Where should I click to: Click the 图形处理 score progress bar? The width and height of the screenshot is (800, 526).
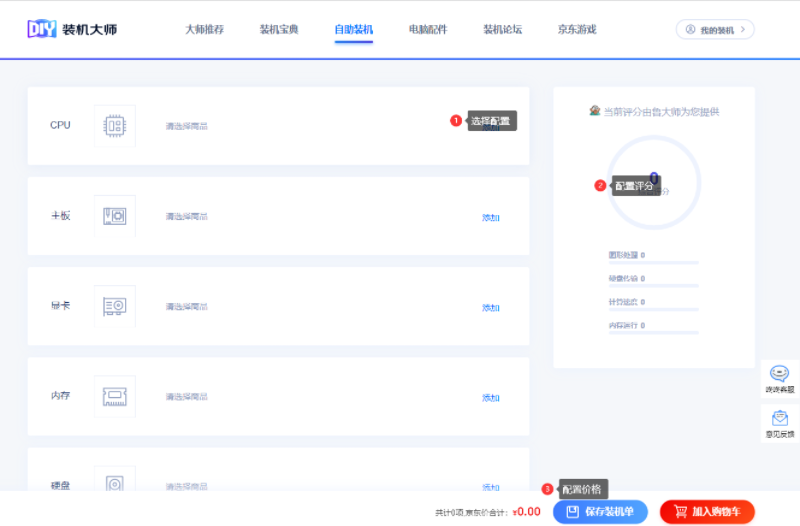(x=653, y=264)
